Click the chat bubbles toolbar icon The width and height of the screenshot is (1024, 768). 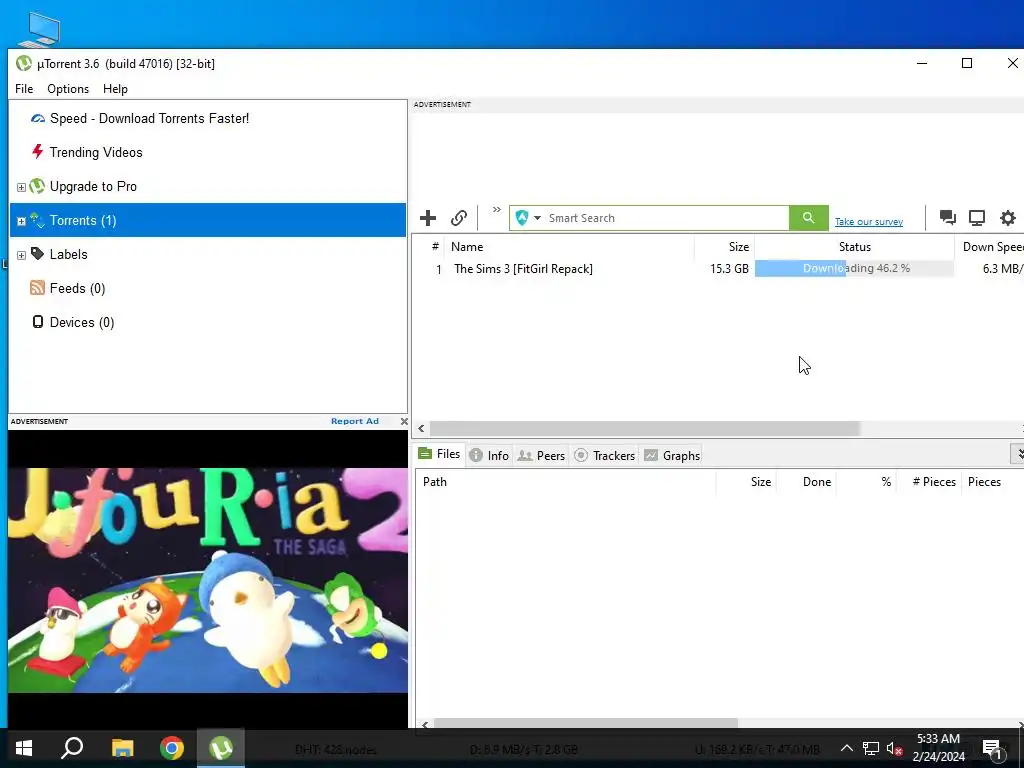click(x=948, y=217)
